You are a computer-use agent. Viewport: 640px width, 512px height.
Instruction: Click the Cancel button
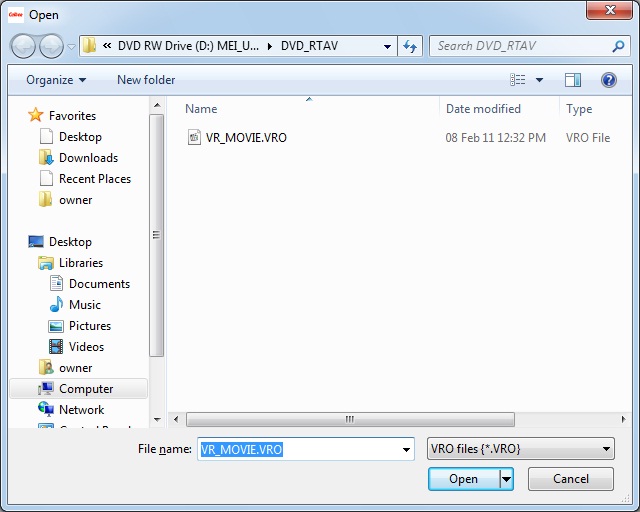[x=571, y=479]
